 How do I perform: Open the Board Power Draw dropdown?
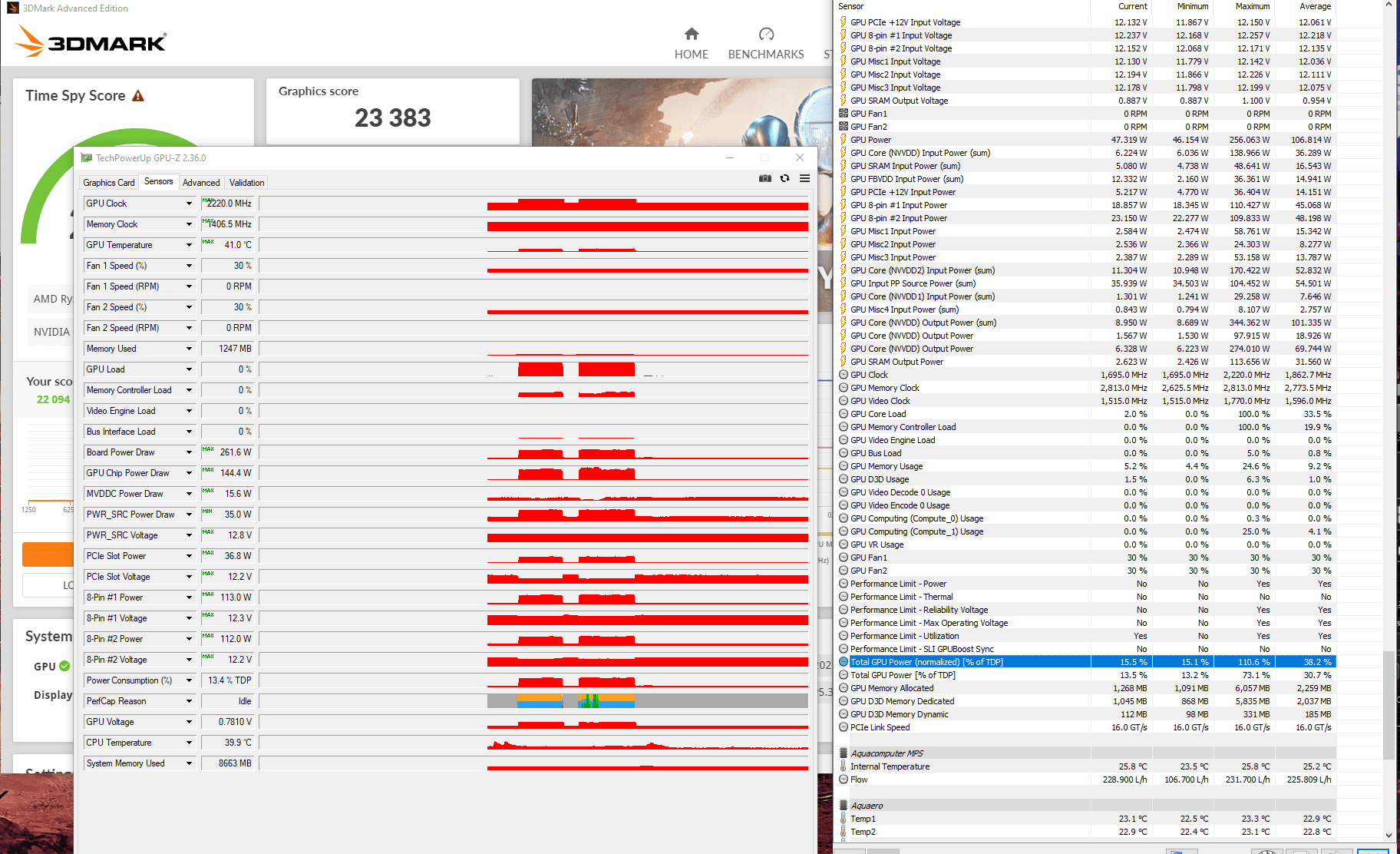coord(189,452)
